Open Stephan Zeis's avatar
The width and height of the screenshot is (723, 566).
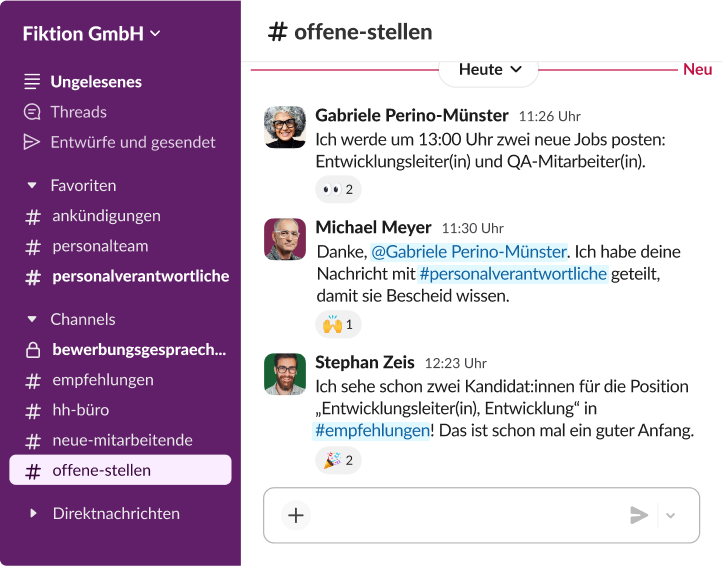coord(285,374)
